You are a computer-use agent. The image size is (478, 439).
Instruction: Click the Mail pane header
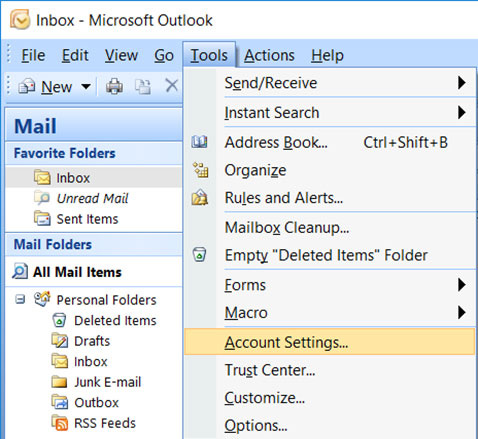tap(94, 125)
